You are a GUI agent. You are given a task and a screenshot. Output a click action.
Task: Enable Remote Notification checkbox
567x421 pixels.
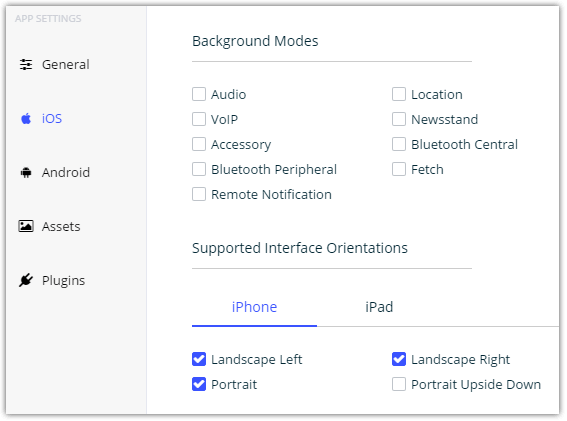[x=199, y=194]
